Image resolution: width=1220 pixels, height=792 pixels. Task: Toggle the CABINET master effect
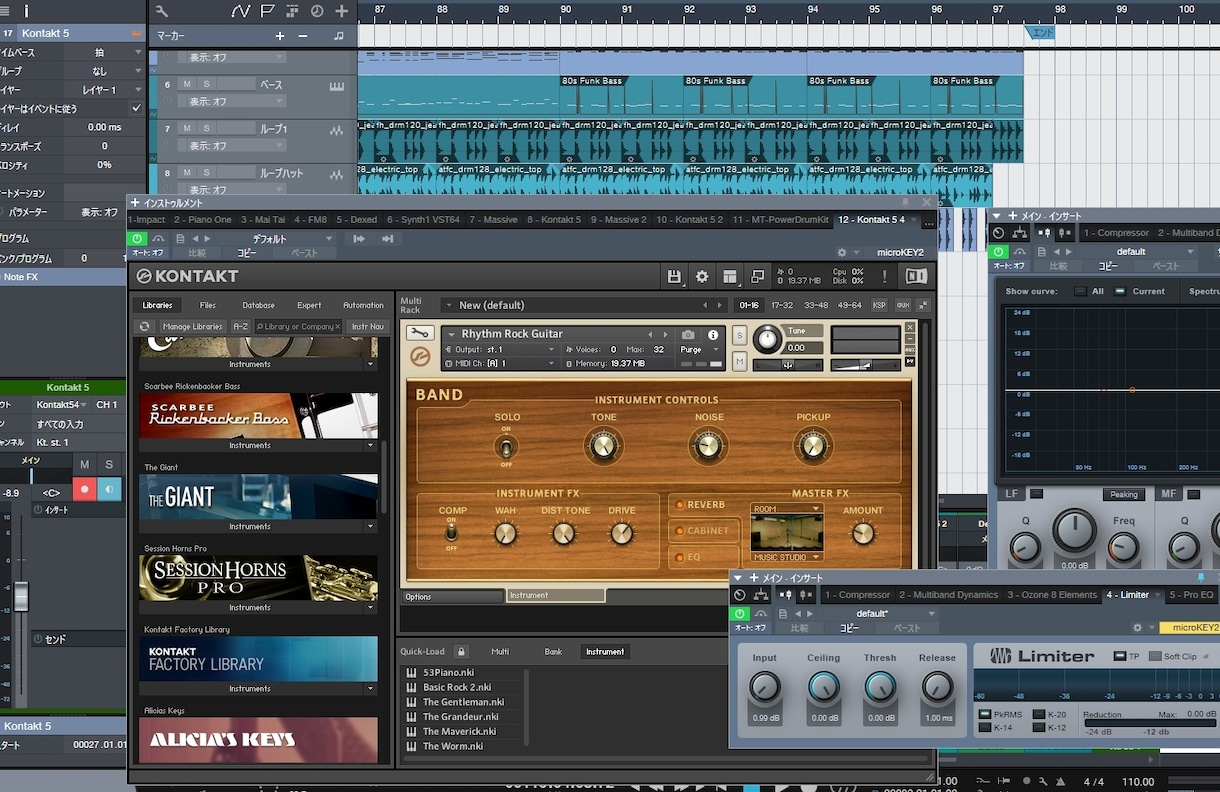coord(702,531)
